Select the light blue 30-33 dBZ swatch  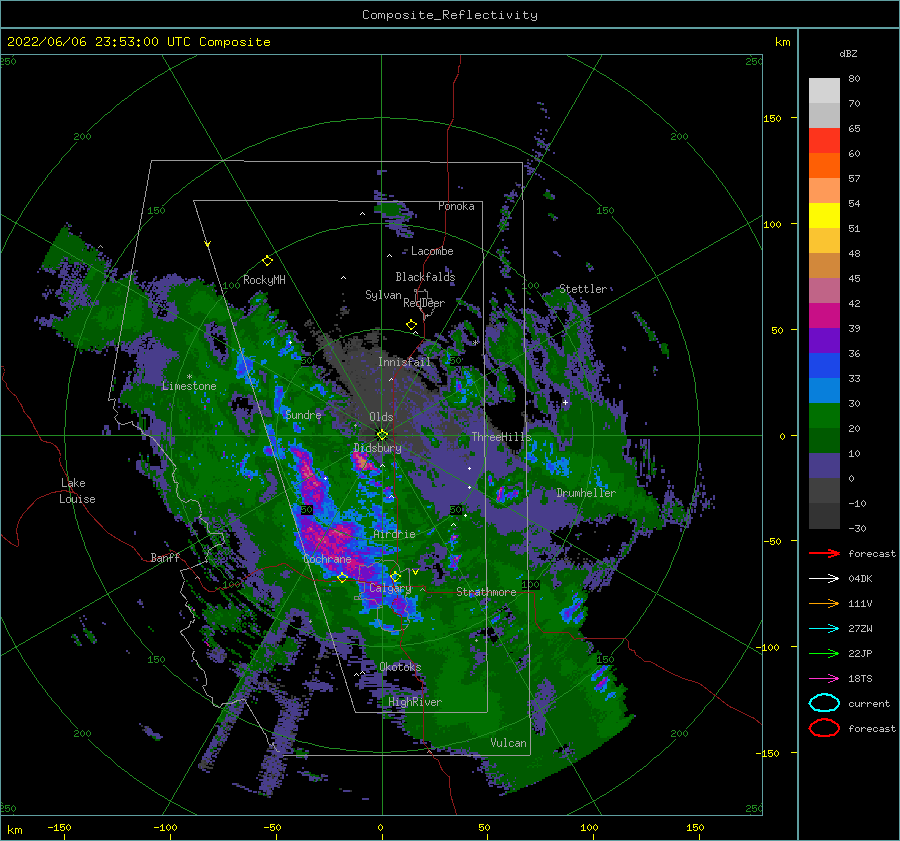click(824, 390)
